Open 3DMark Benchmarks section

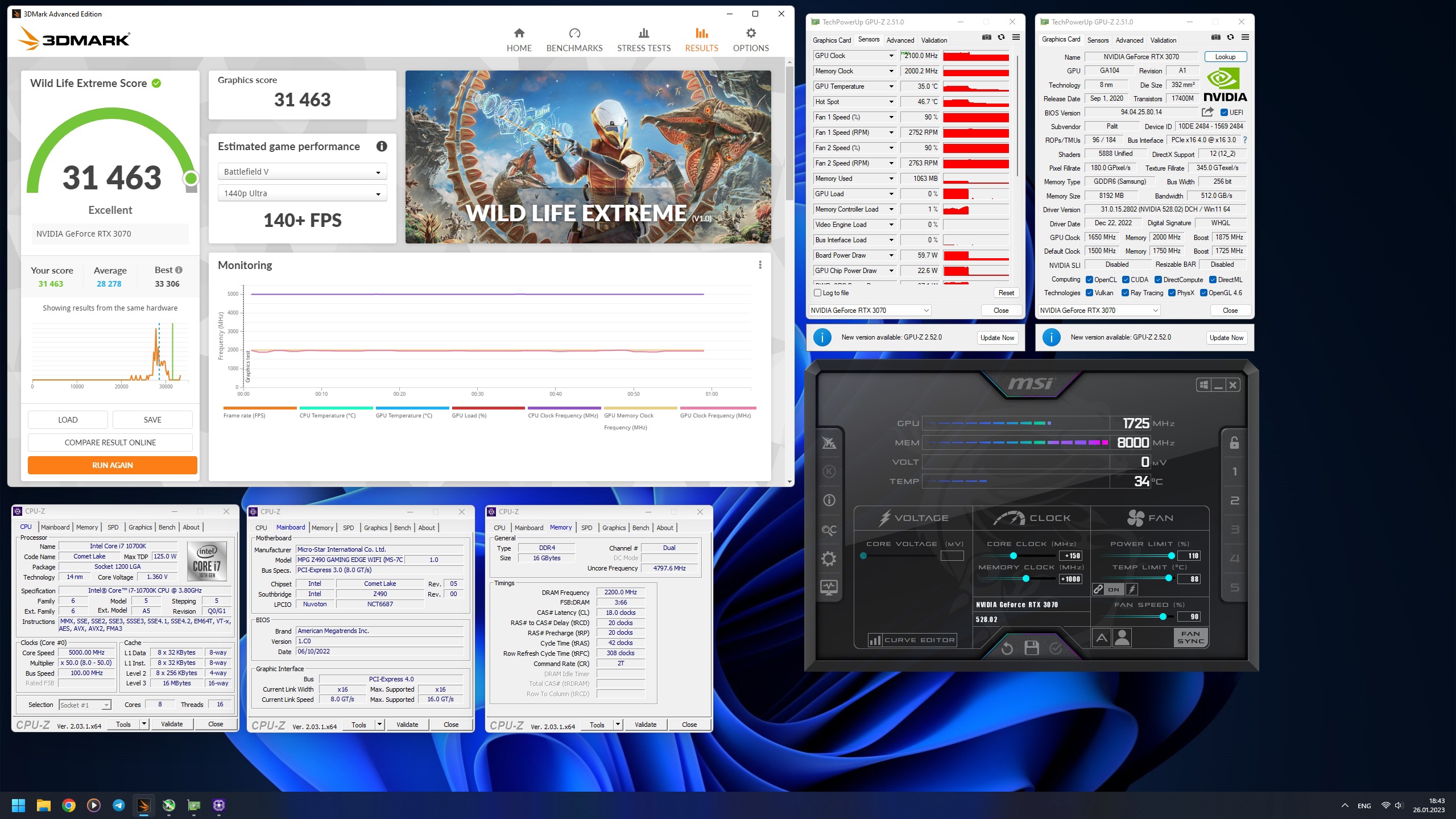point(574,40)
